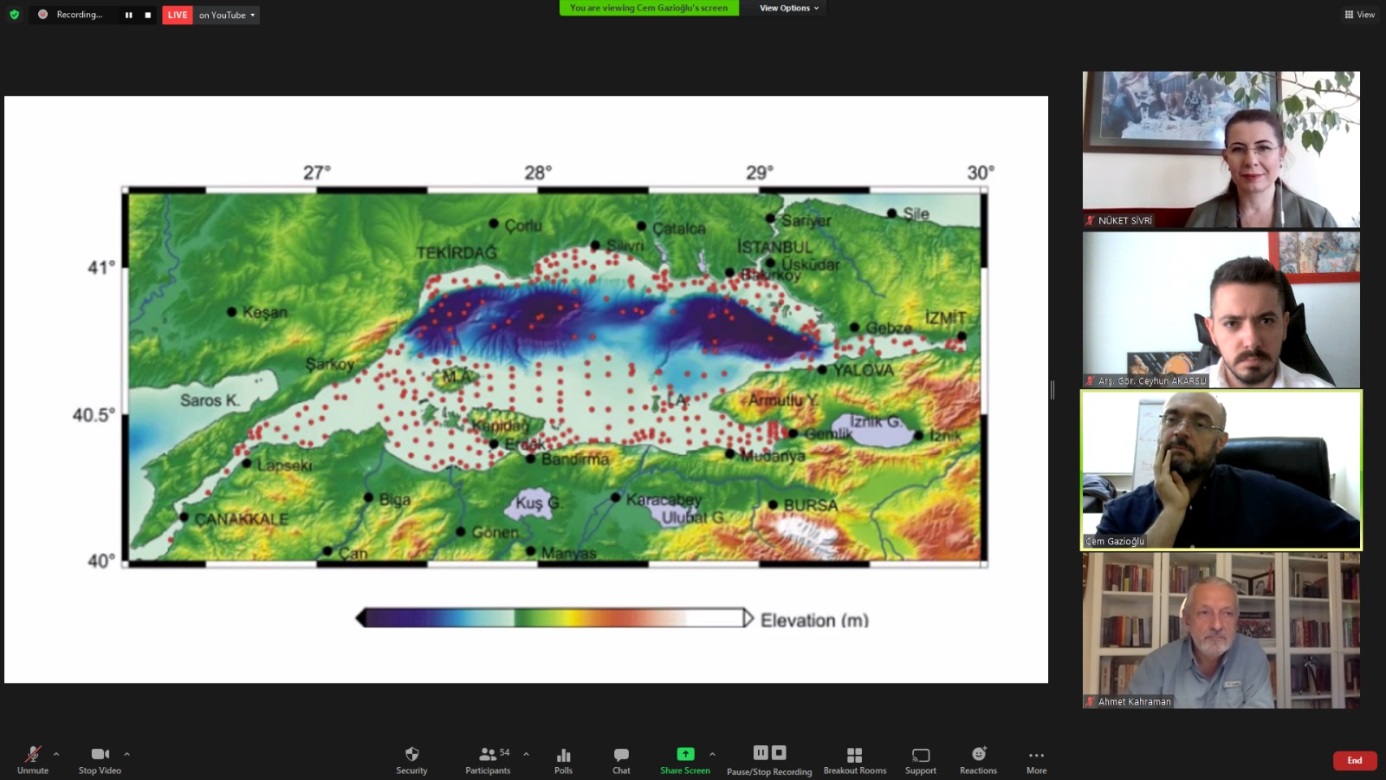Open the Chat panel
Image resolution: width=1386 pixels, height=780 pixels.
point(621,759)
